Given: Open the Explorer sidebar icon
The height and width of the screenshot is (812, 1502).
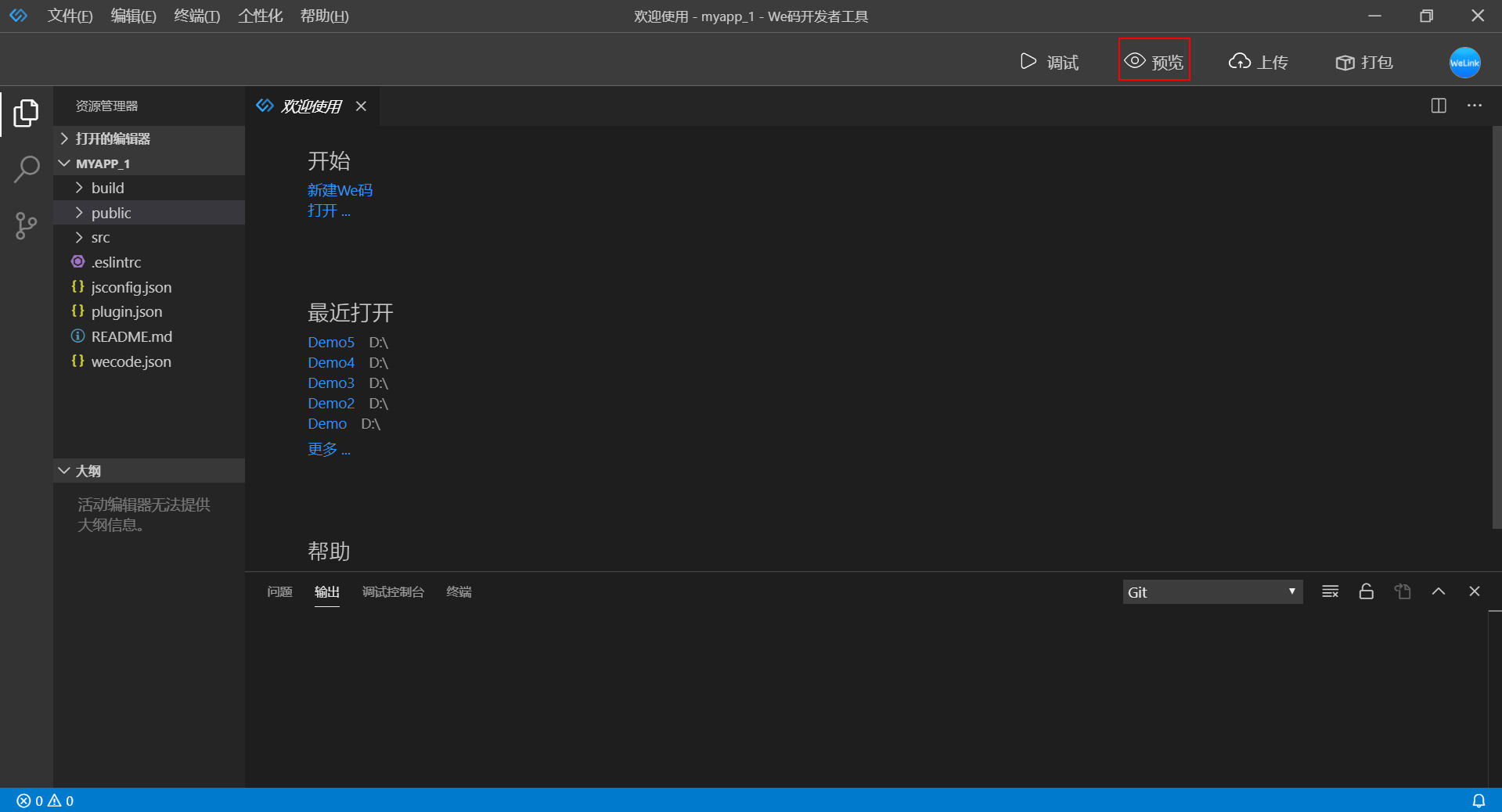Looking at the screenshot, I should tap(26, 113).
